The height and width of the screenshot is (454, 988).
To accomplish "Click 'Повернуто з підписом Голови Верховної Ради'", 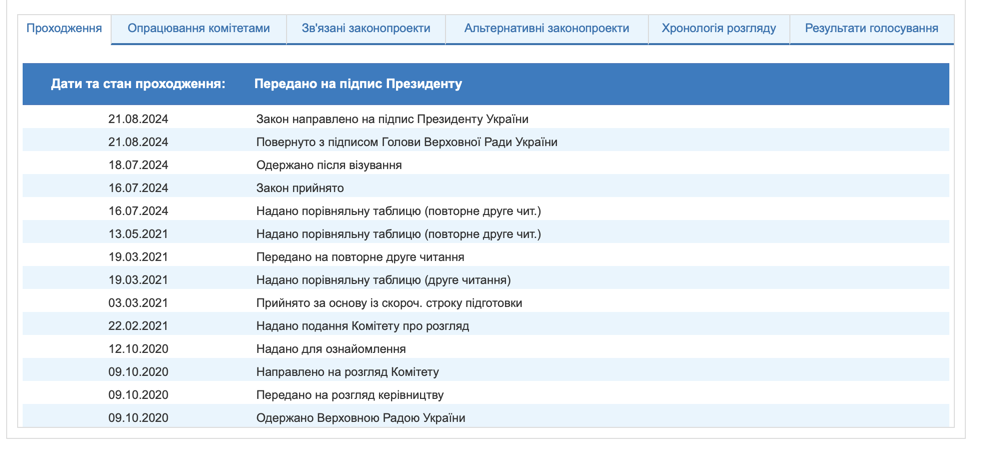I will pos(406,142).
